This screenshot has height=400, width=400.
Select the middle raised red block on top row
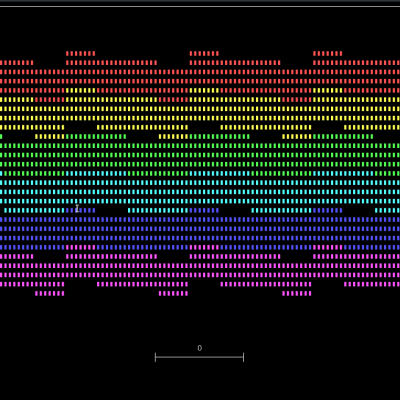pos(204,53)
